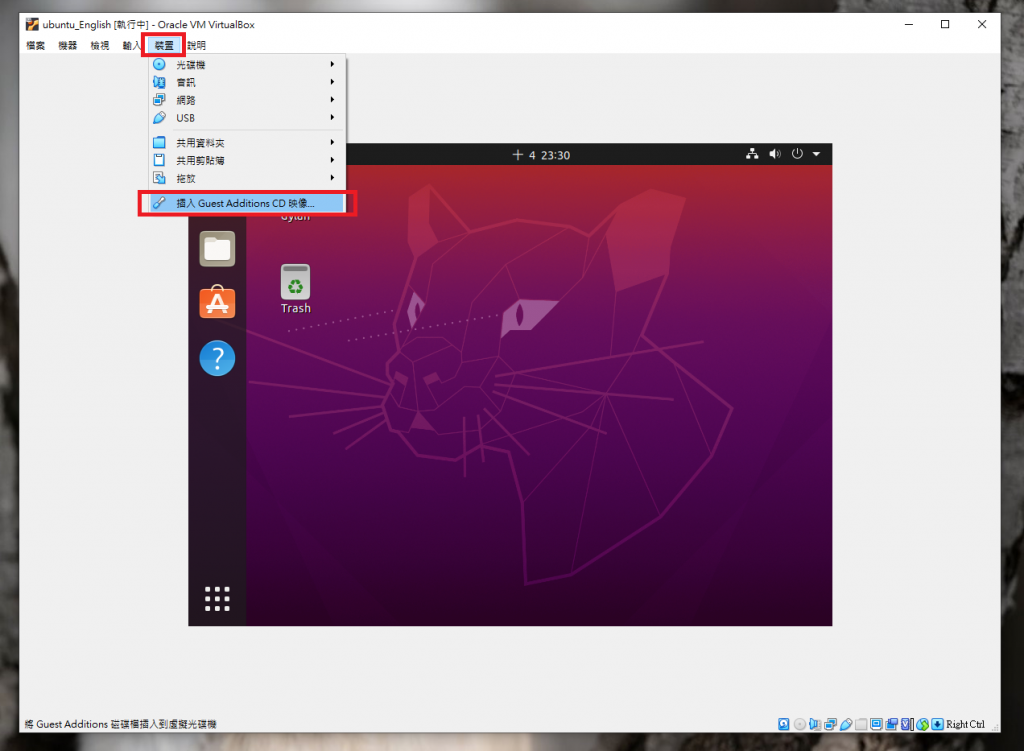Minimize the VirtualBox window
This screenshot has width=1024, height=751.
(x=908, y=24)
